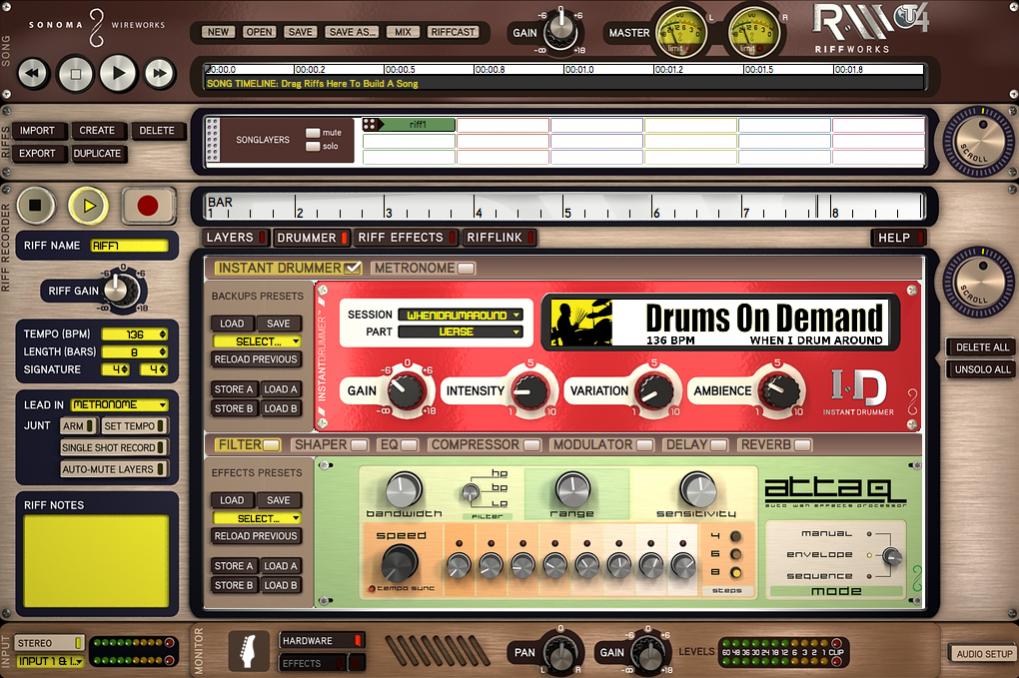Screen dimensions: 1019x678
Task: Enable the Instant Drummer checkbox
Action: (353, 268)
